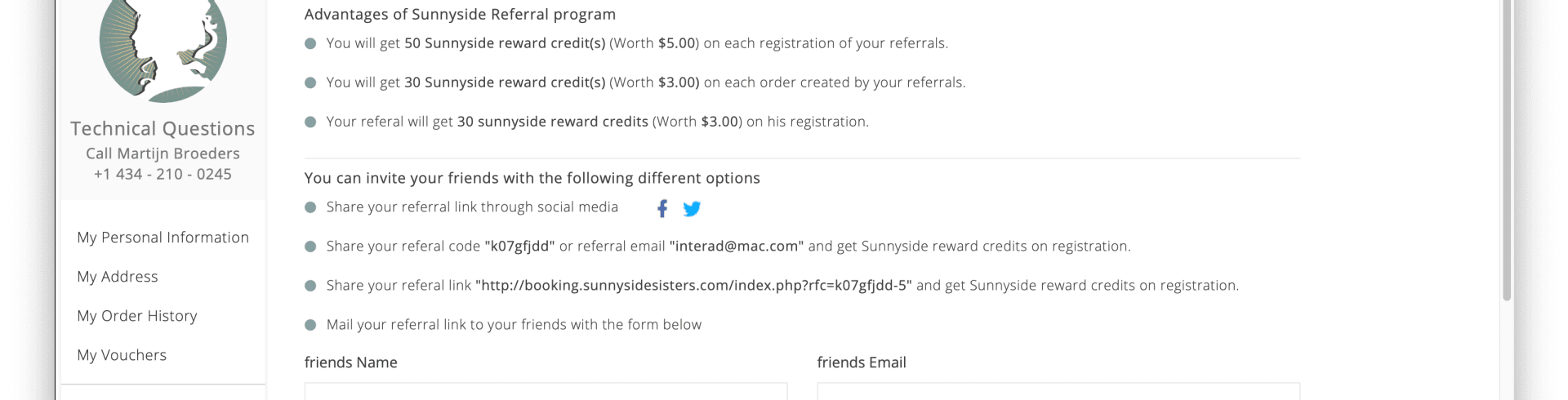Click the page's vertical scrollbar
Viewport: 1568px width, 400px height.
point(1507,150)
